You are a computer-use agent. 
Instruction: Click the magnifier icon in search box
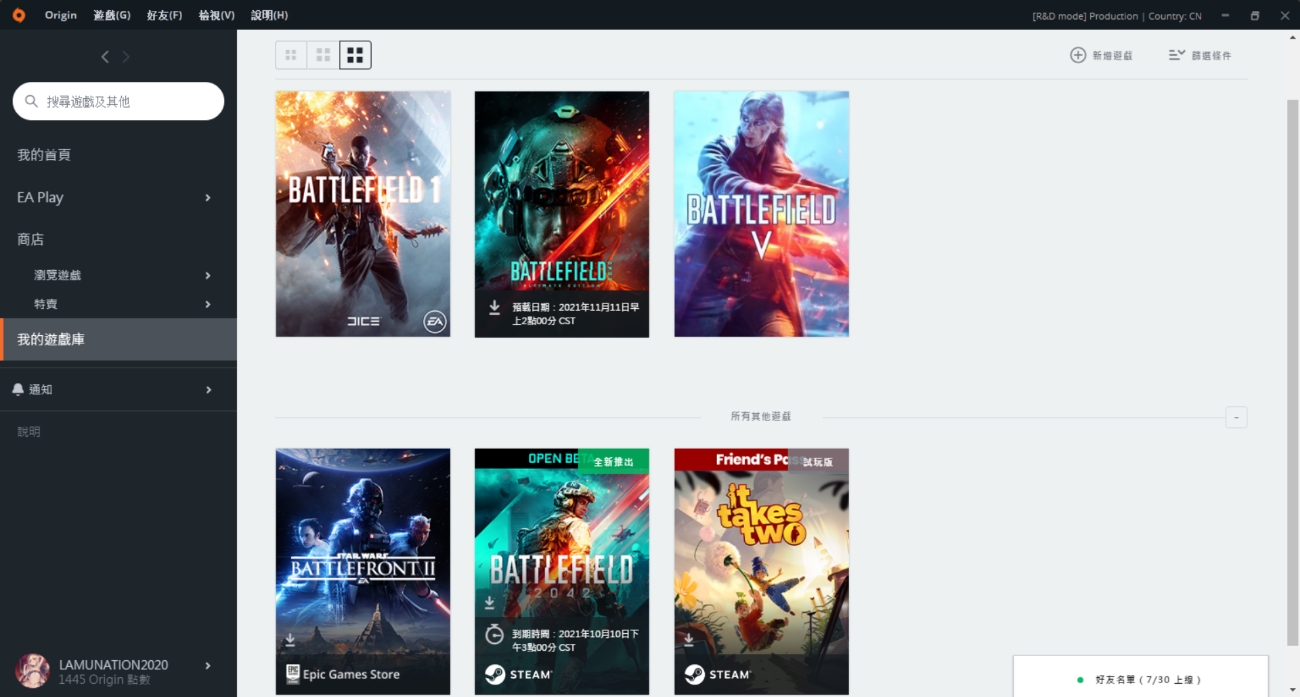(31, 101)
